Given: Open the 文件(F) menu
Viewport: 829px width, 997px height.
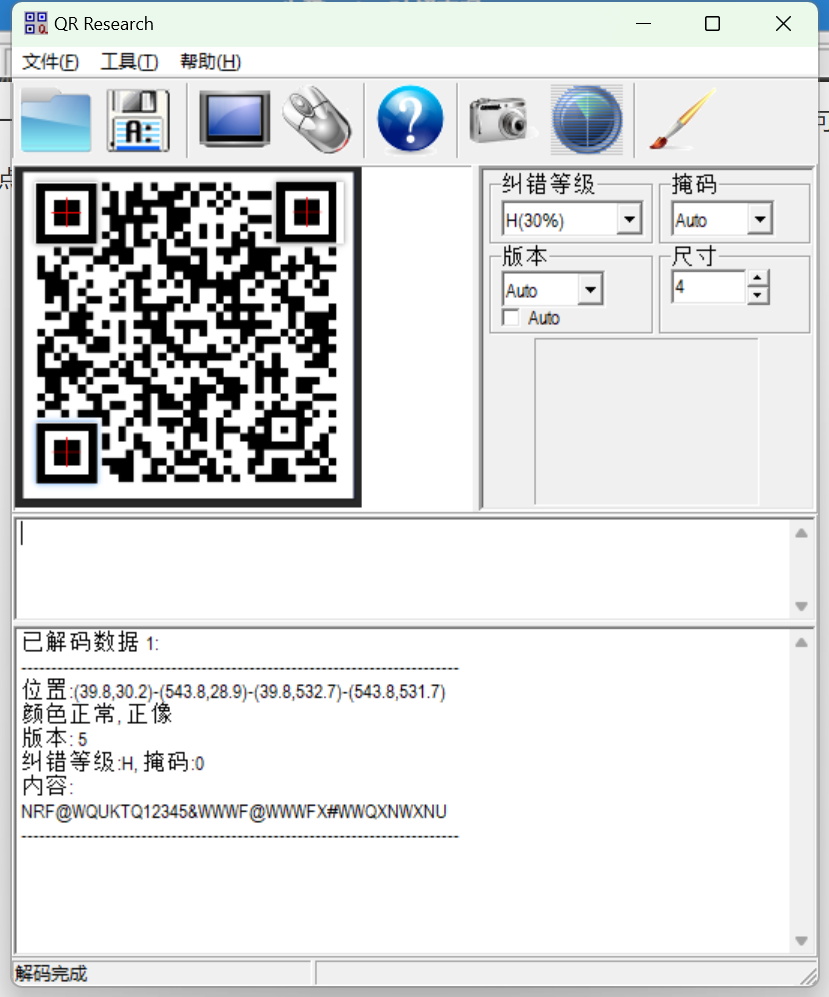Looking at the screenshot, I should coord(50,62).
